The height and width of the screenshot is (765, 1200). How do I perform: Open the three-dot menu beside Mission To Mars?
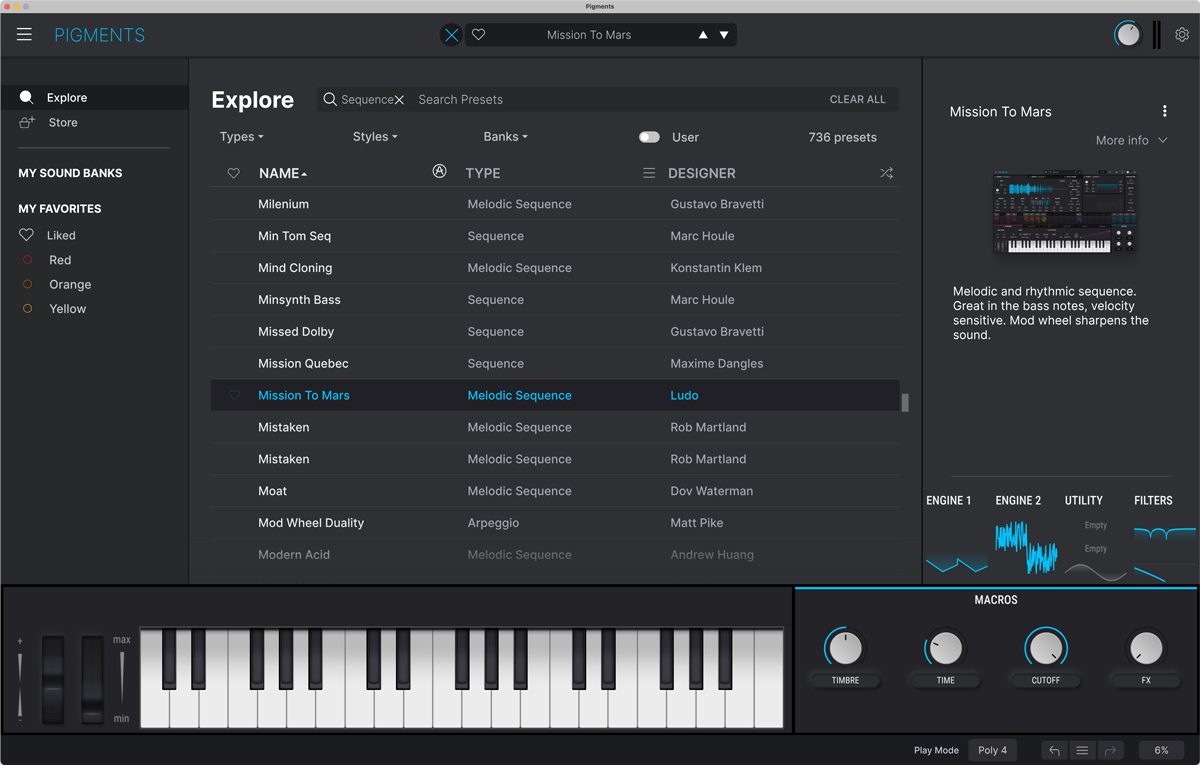click(x=1164, y=110)
